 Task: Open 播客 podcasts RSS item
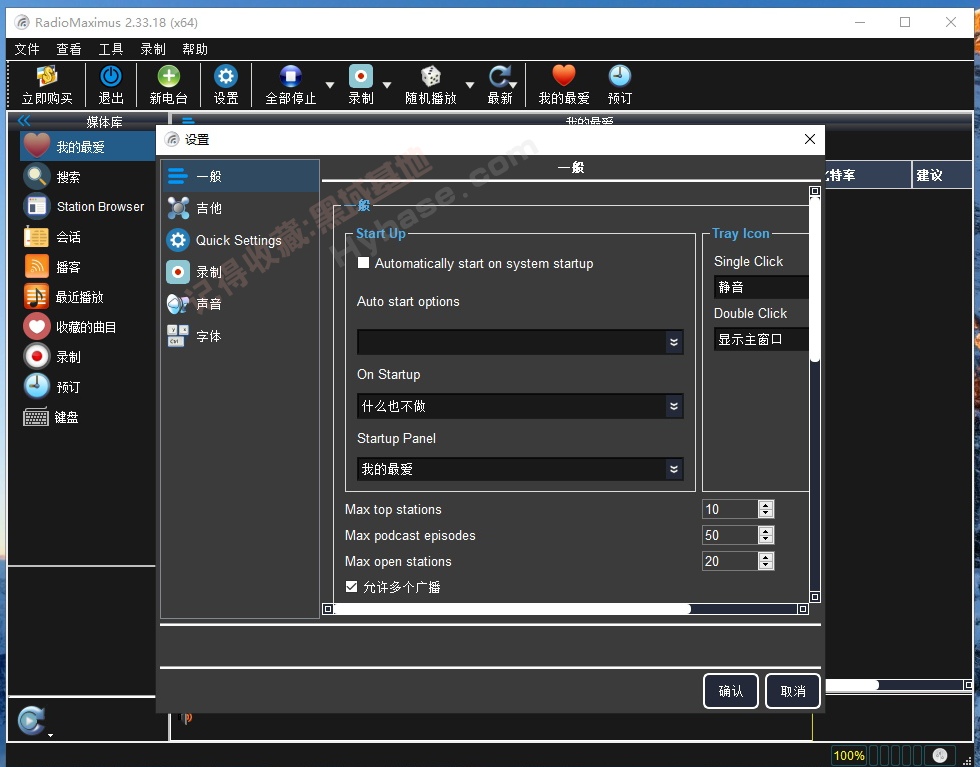[52, 267]
